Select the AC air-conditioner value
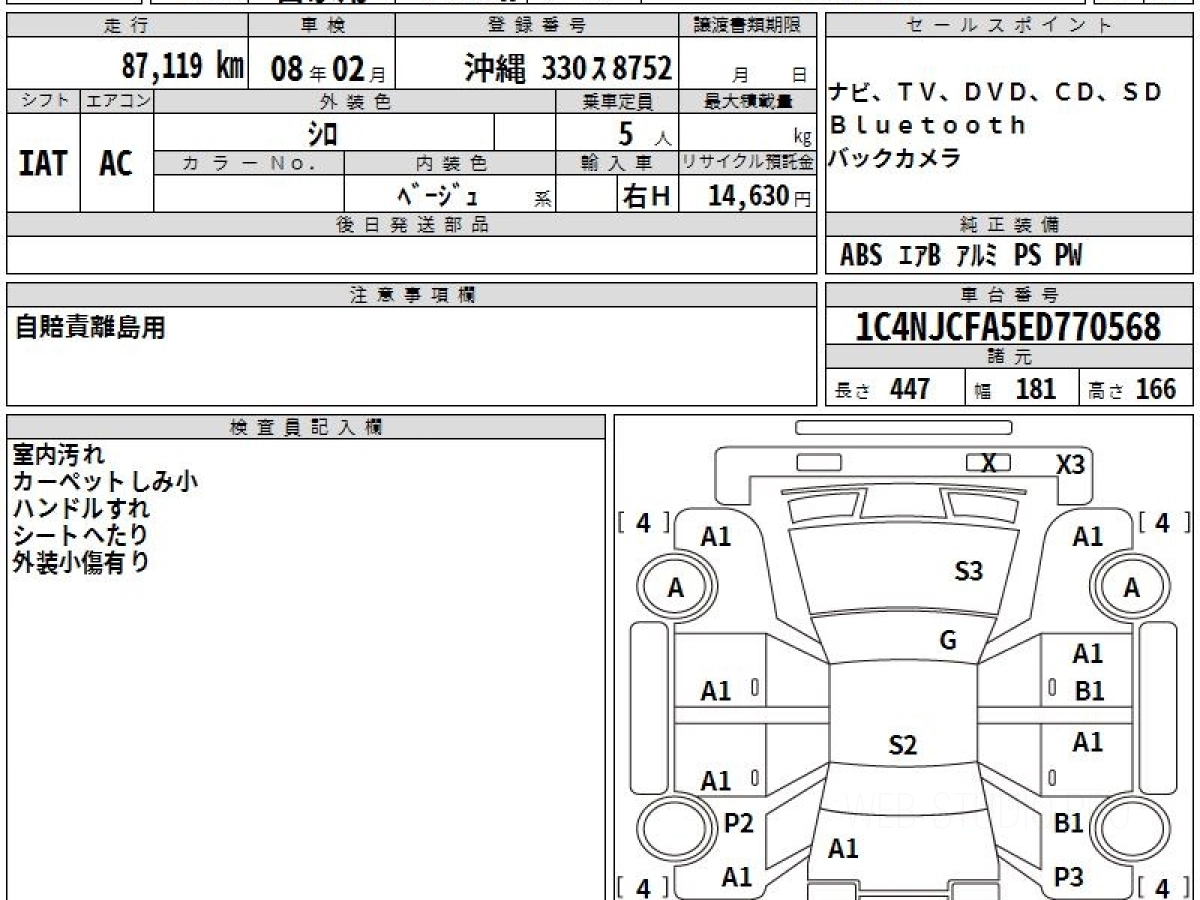The height and width of the screenshot is (900, 1200). point(116,163)
